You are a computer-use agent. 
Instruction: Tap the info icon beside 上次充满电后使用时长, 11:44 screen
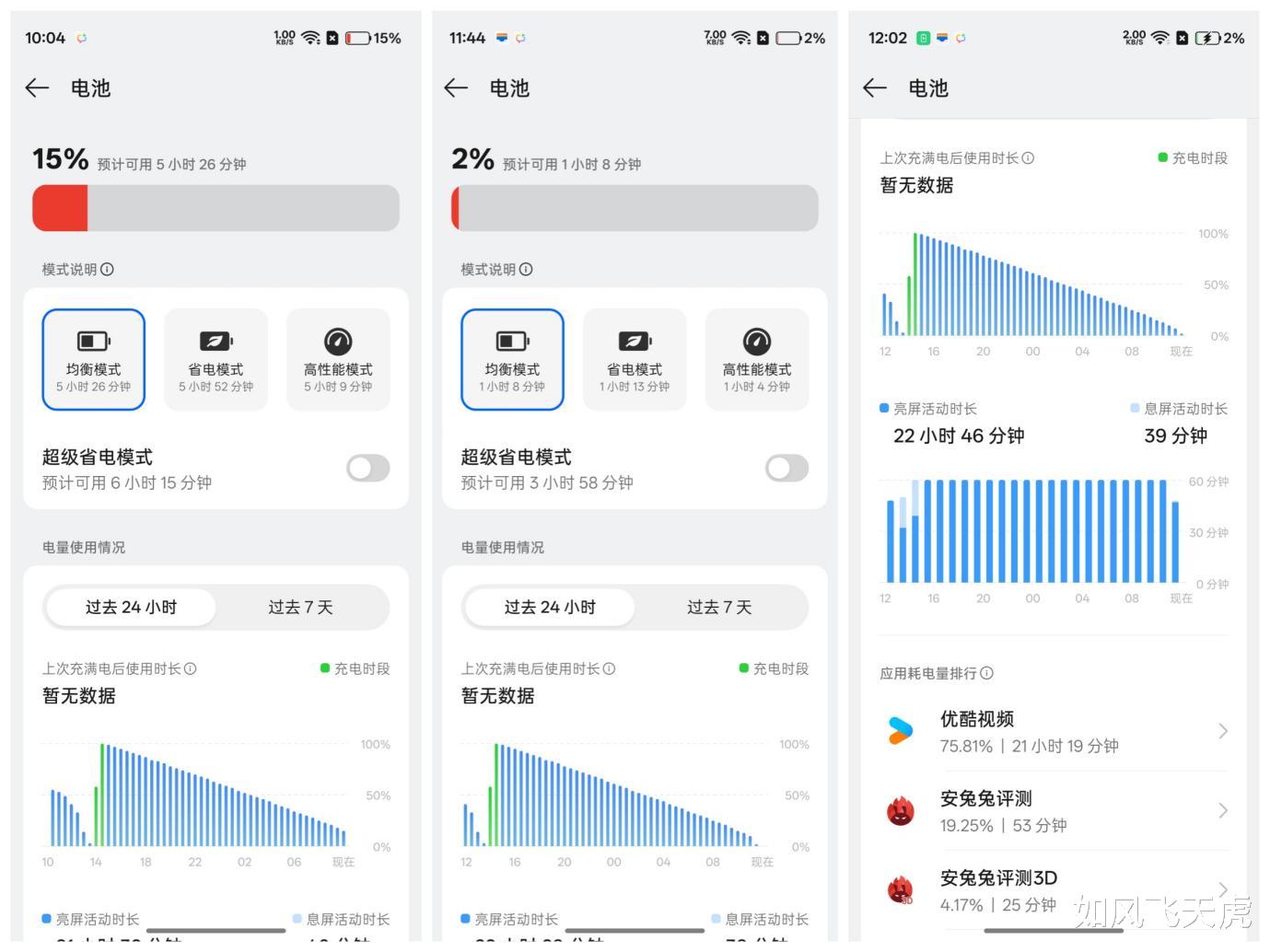click(610, 669)
